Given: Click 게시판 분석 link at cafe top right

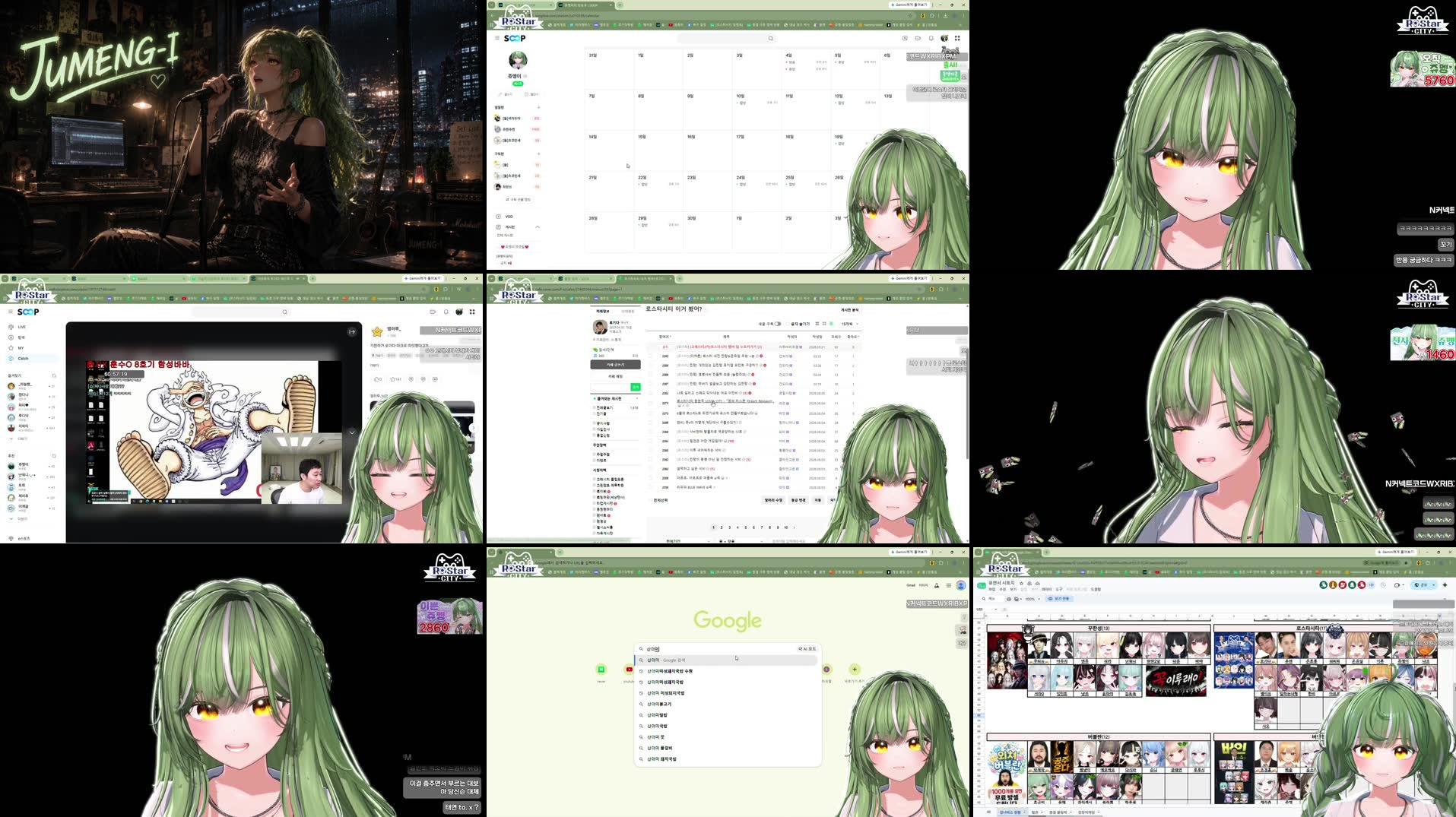Looking at the screenshot, I should [x=849, y=310].
